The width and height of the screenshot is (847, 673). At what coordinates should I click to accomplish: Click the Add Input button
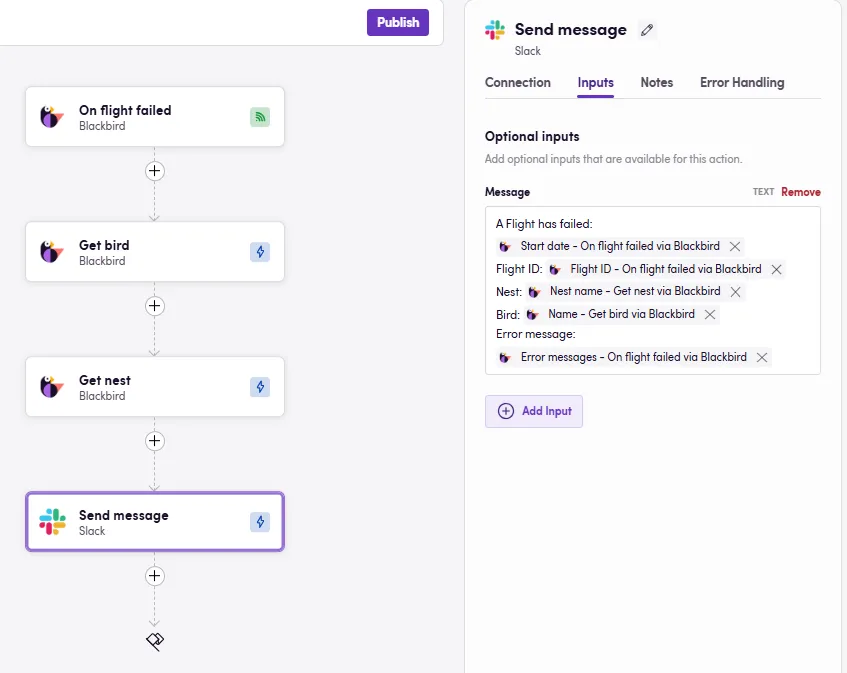534,411
